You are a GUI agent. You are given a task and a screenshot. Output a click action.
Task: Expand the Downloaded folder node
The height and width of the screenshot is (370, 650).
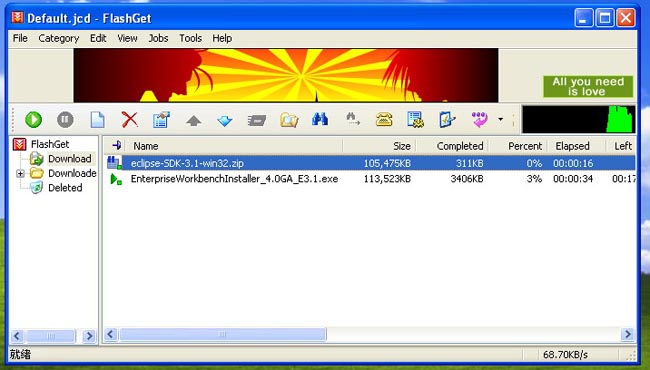[x=20, y=174]
